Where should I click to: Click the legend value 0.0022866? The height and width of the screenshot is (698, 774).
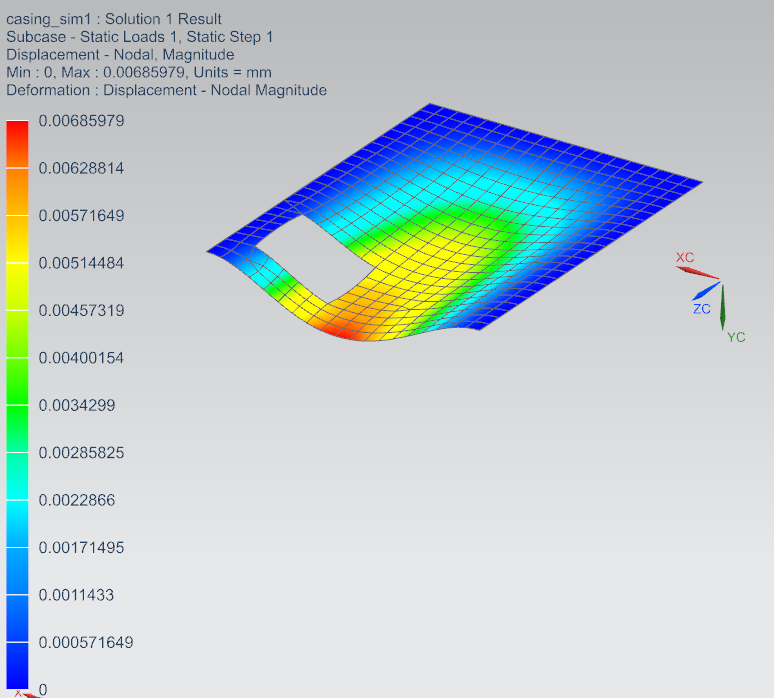pyautogui.click(x=77, y=500)
